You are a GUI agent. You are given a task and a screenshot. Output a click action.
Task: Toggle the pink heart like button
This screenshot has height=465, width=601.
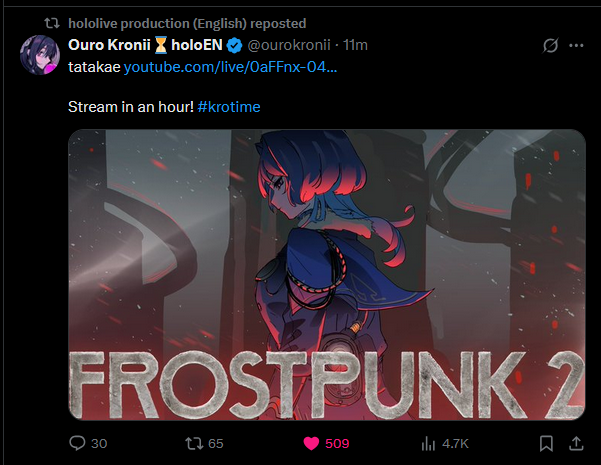coord(310,443)
